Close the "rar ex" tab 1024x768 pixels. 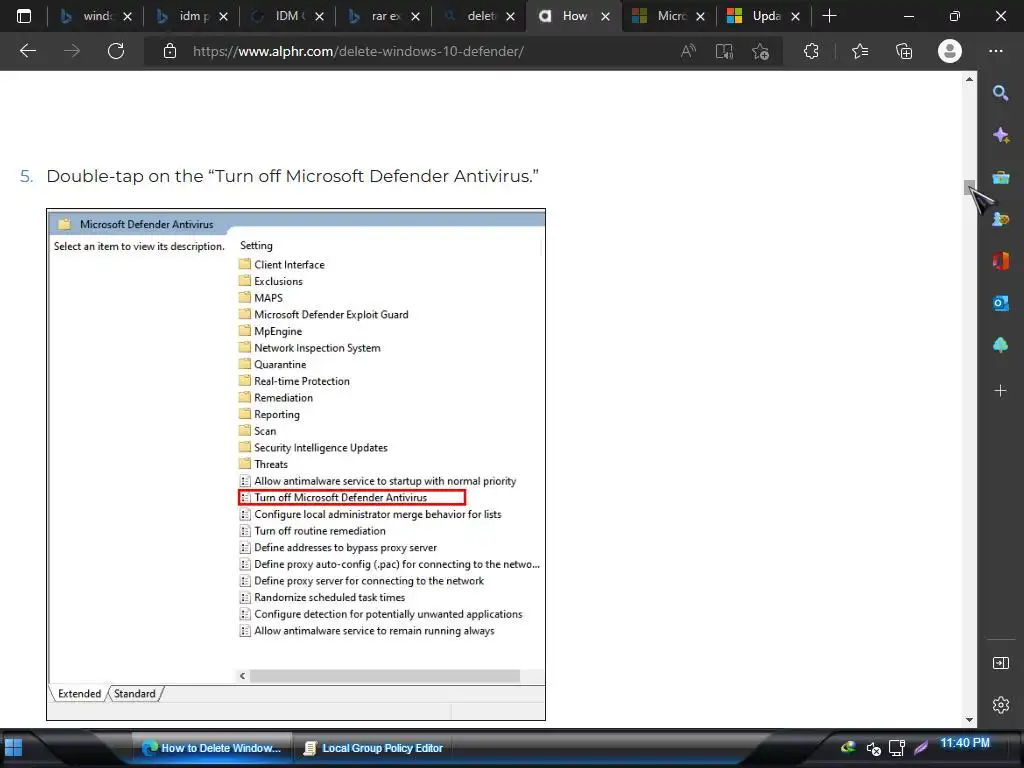tap(415, 16)
